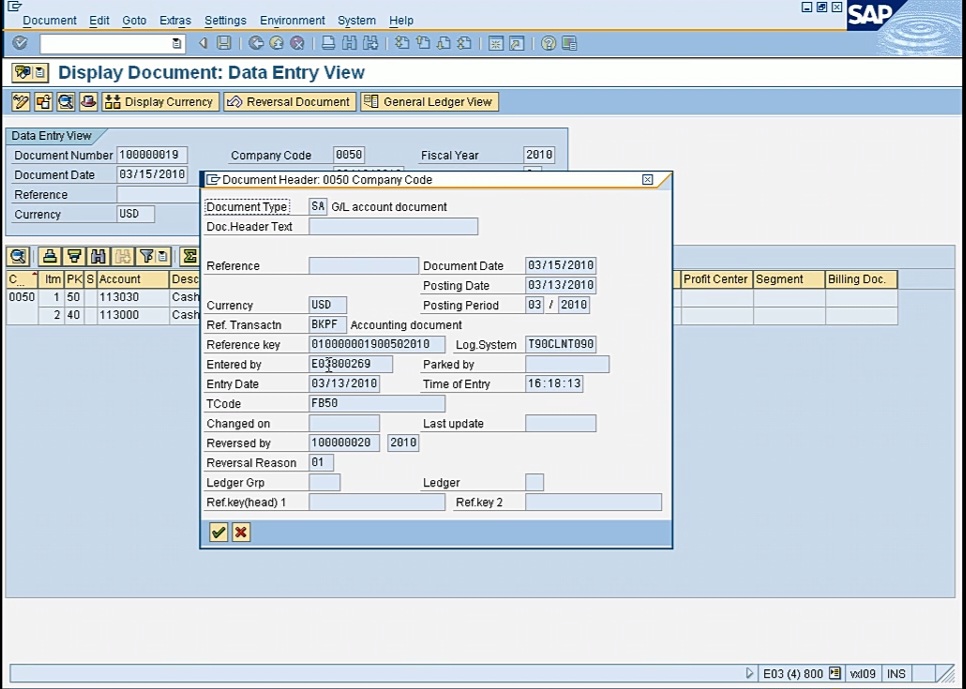Image resolution: width=966 pixels, height=689 pixels.
Task: Open the Goto menu
Action: (x=134, y=20)
